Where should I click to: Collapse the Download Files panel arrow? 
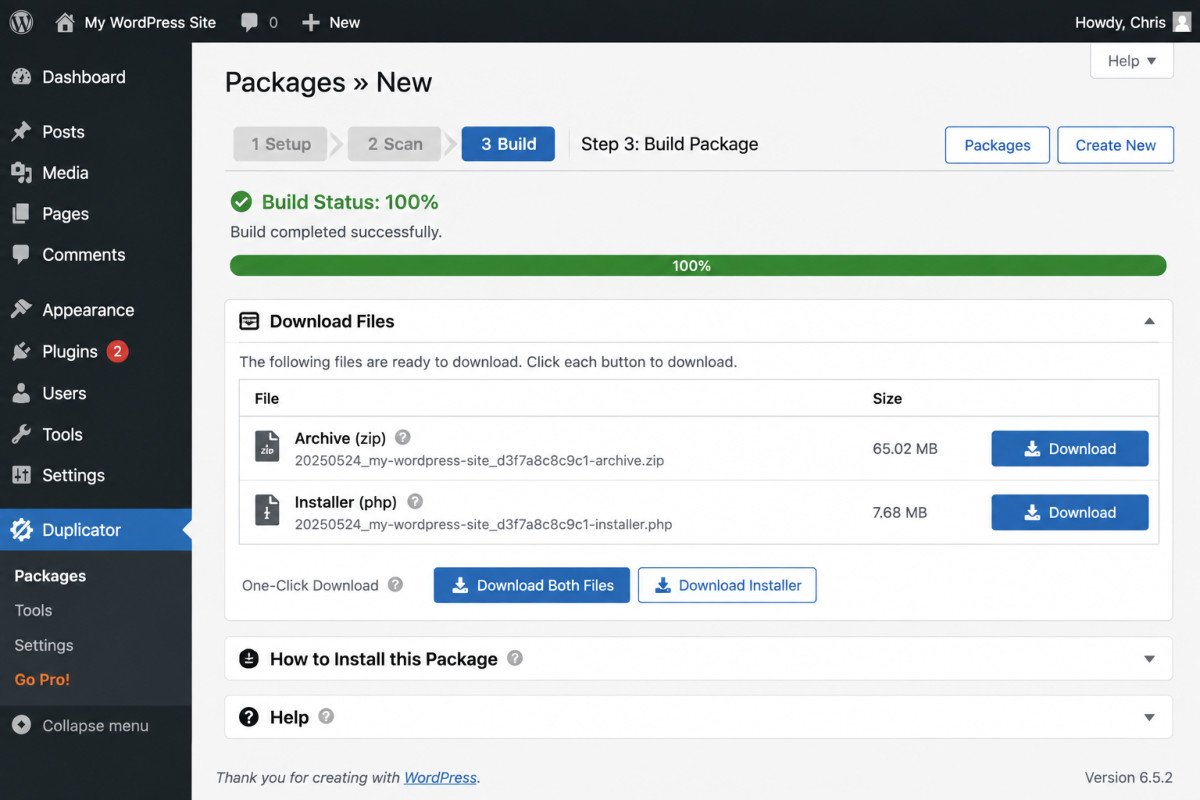pyautogui.click(x=1149, y=322)
